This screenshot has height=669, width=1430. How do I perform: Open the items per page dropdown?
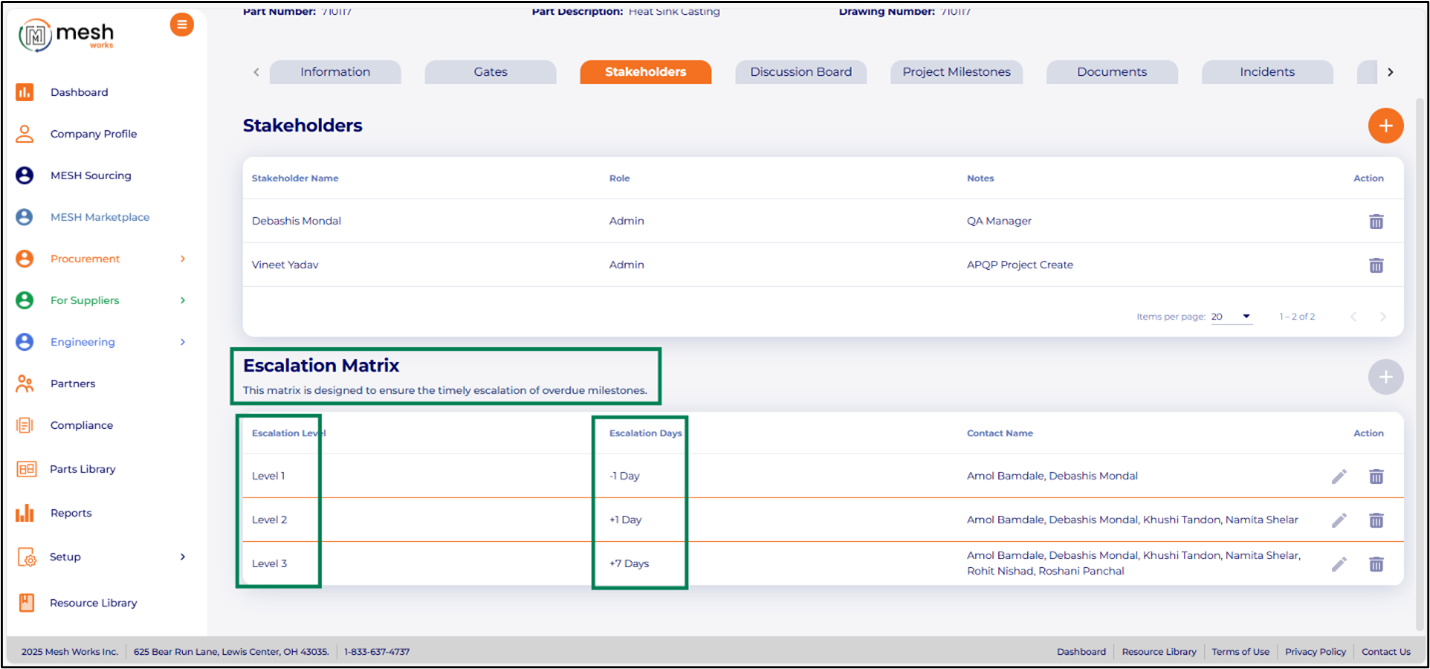coord(1232,317)
